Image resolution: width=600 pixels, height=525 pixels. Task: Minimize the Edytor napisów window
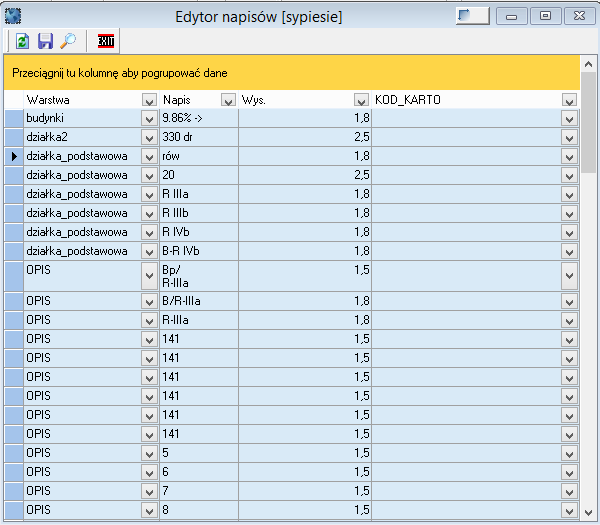tap(512, 16)
